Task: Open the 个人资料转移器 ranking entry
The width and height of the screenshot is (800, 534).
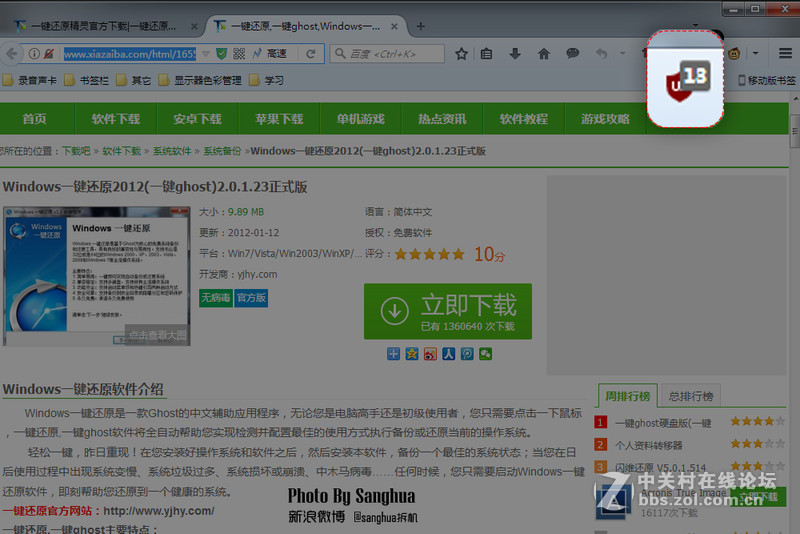Action: click(648, 445)
